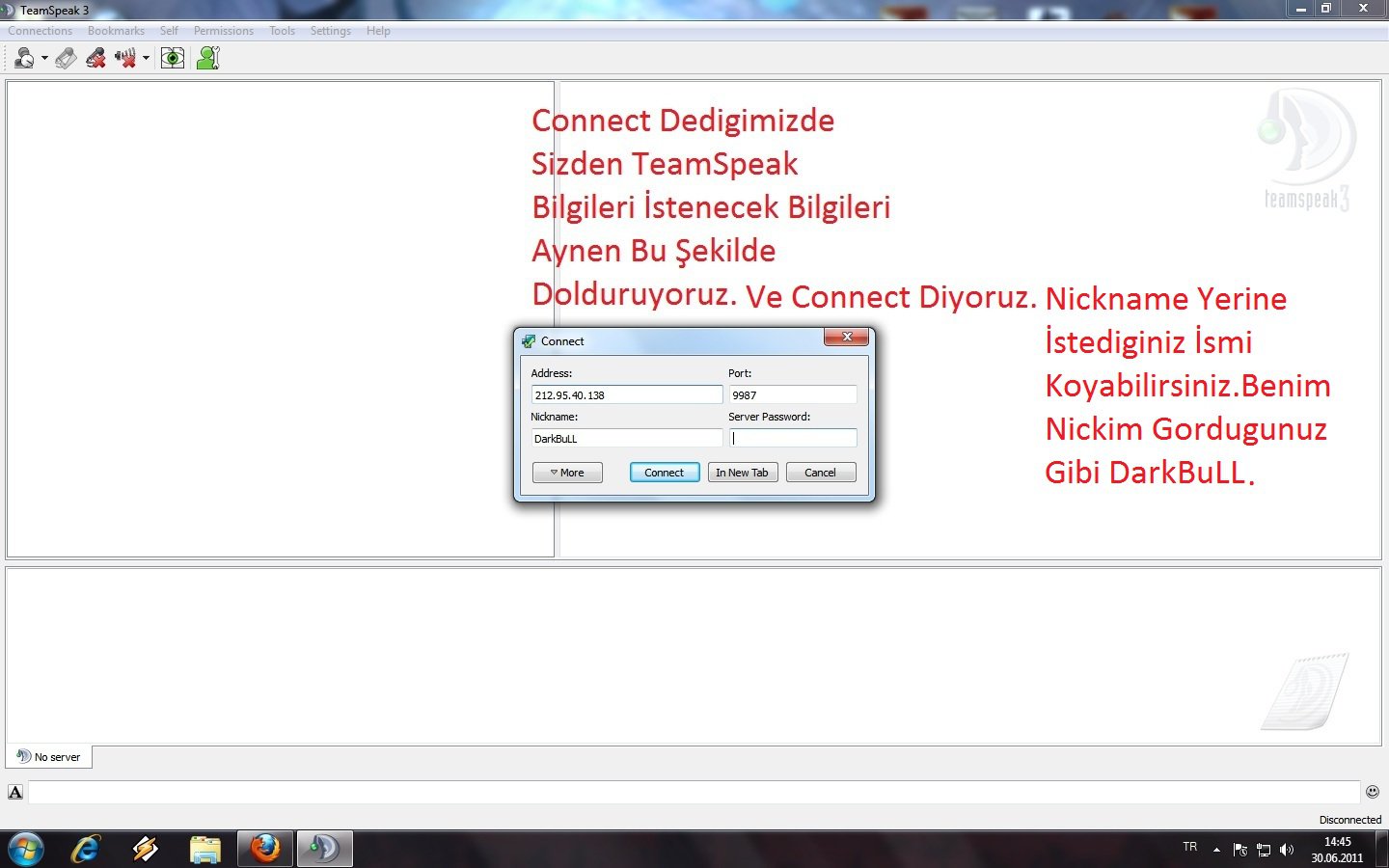Show hidden system tray icons

point(1216,850)
